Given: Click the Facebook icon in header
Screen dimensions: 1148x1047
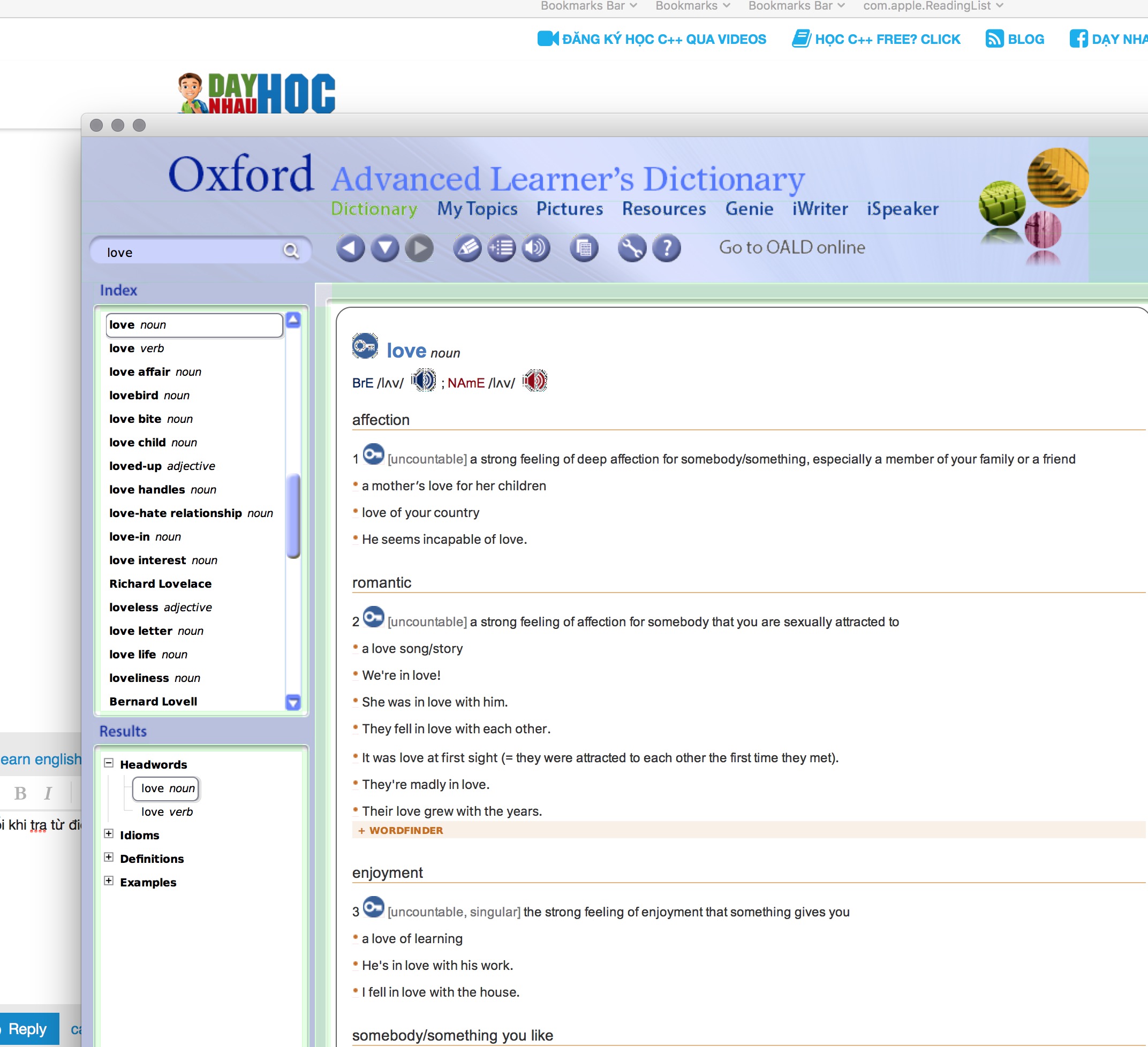Looking at the screenshot, I should [1078, 39].
